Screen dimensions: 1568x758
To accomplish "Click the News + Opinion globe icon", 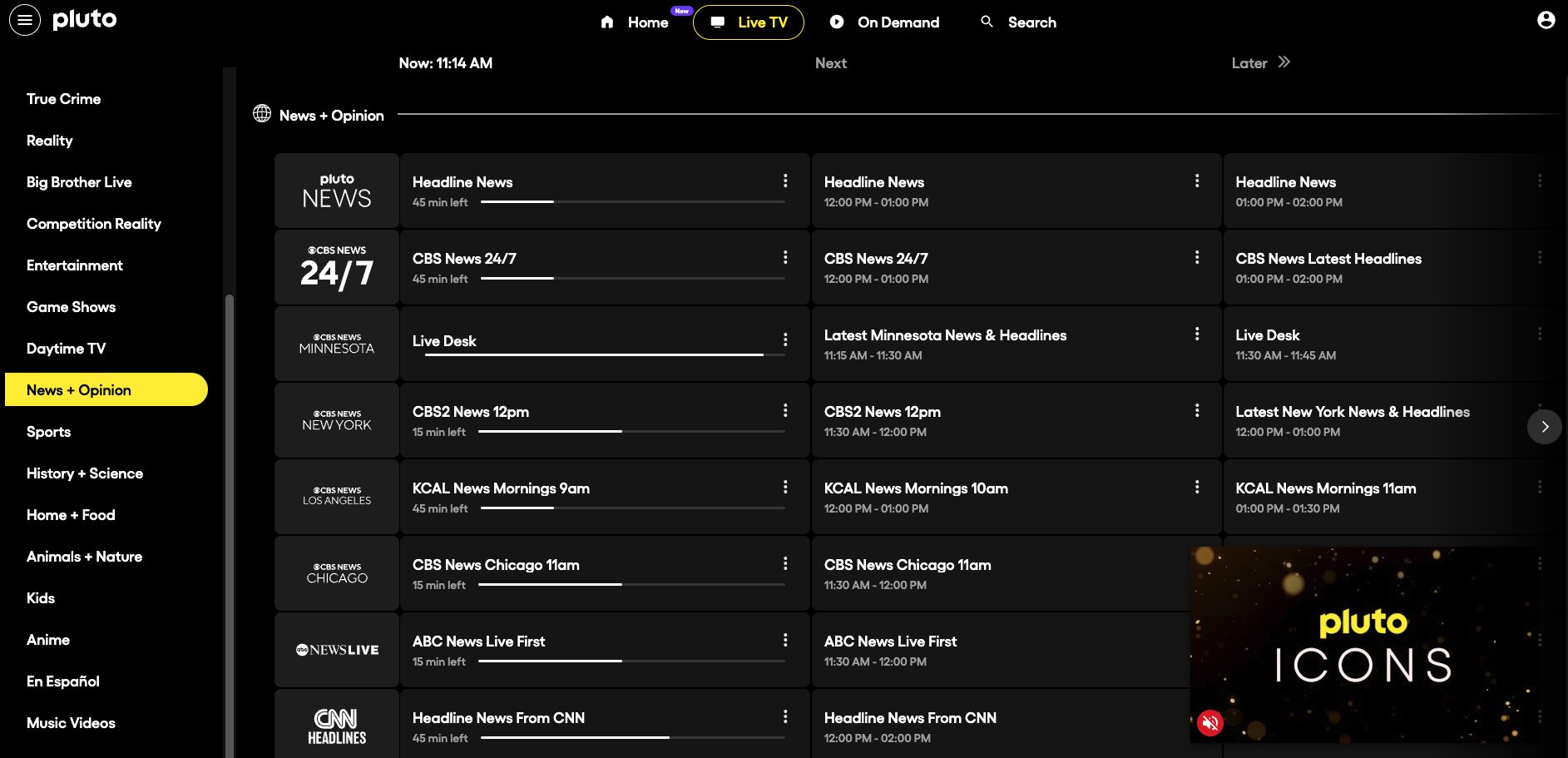I will [x=262, y=114].
